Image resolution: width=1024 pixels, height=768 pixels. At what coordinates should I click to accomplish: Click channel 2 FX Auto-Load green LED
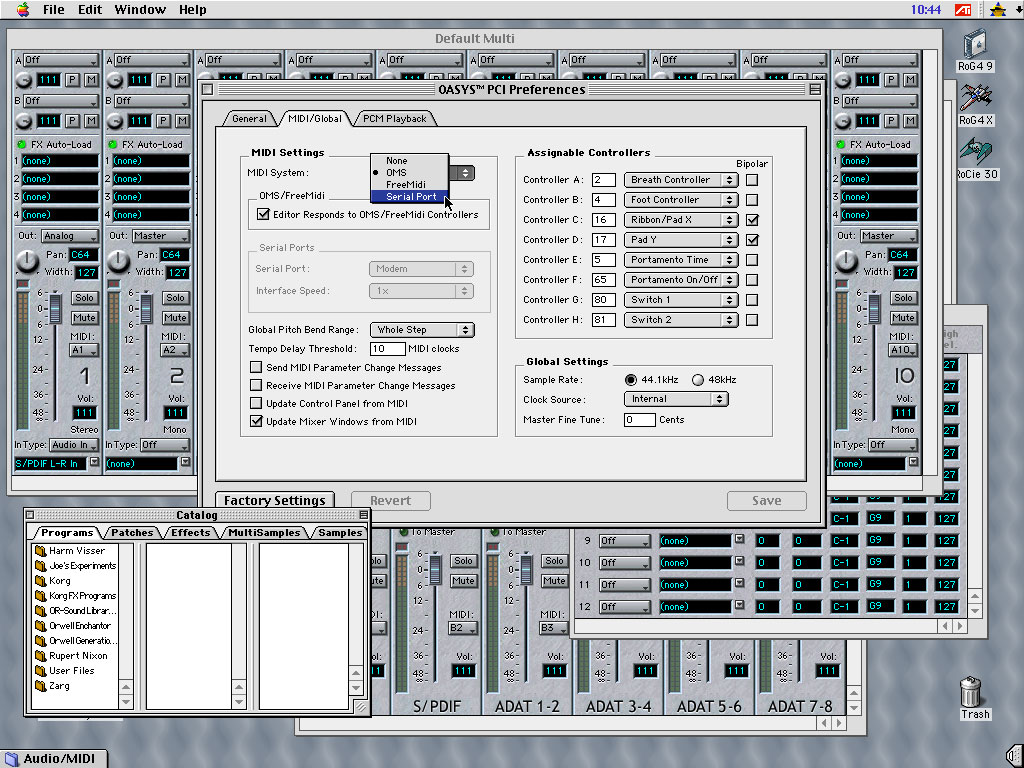tap(112, 144)
